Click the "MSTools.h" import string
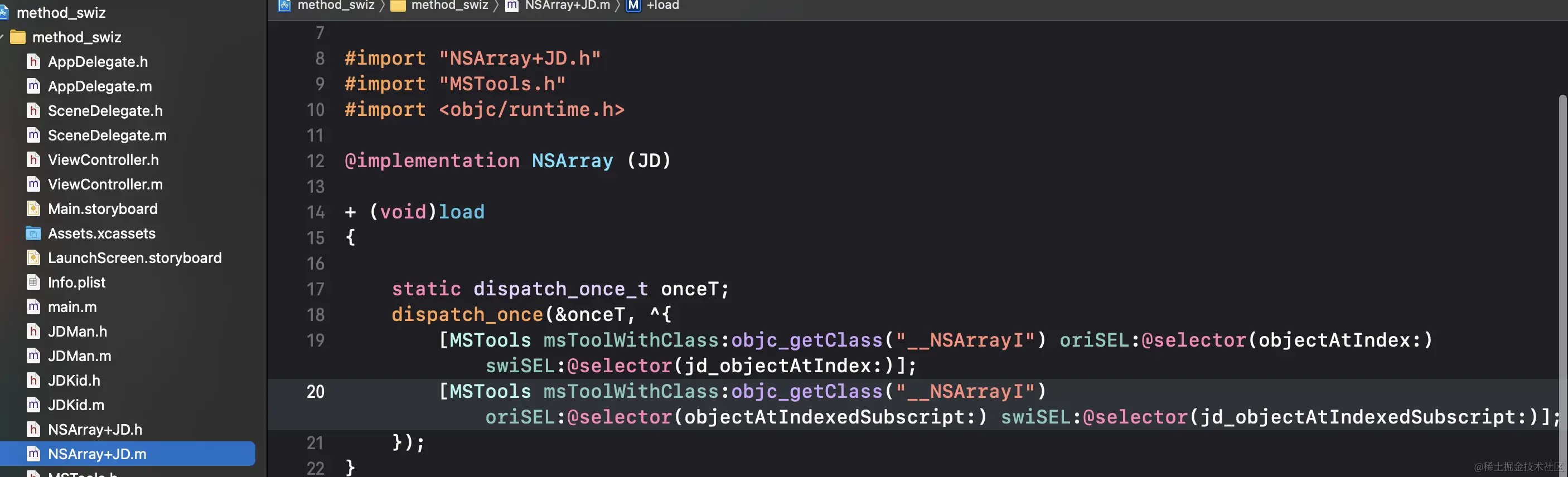 [x=502, y=84]
